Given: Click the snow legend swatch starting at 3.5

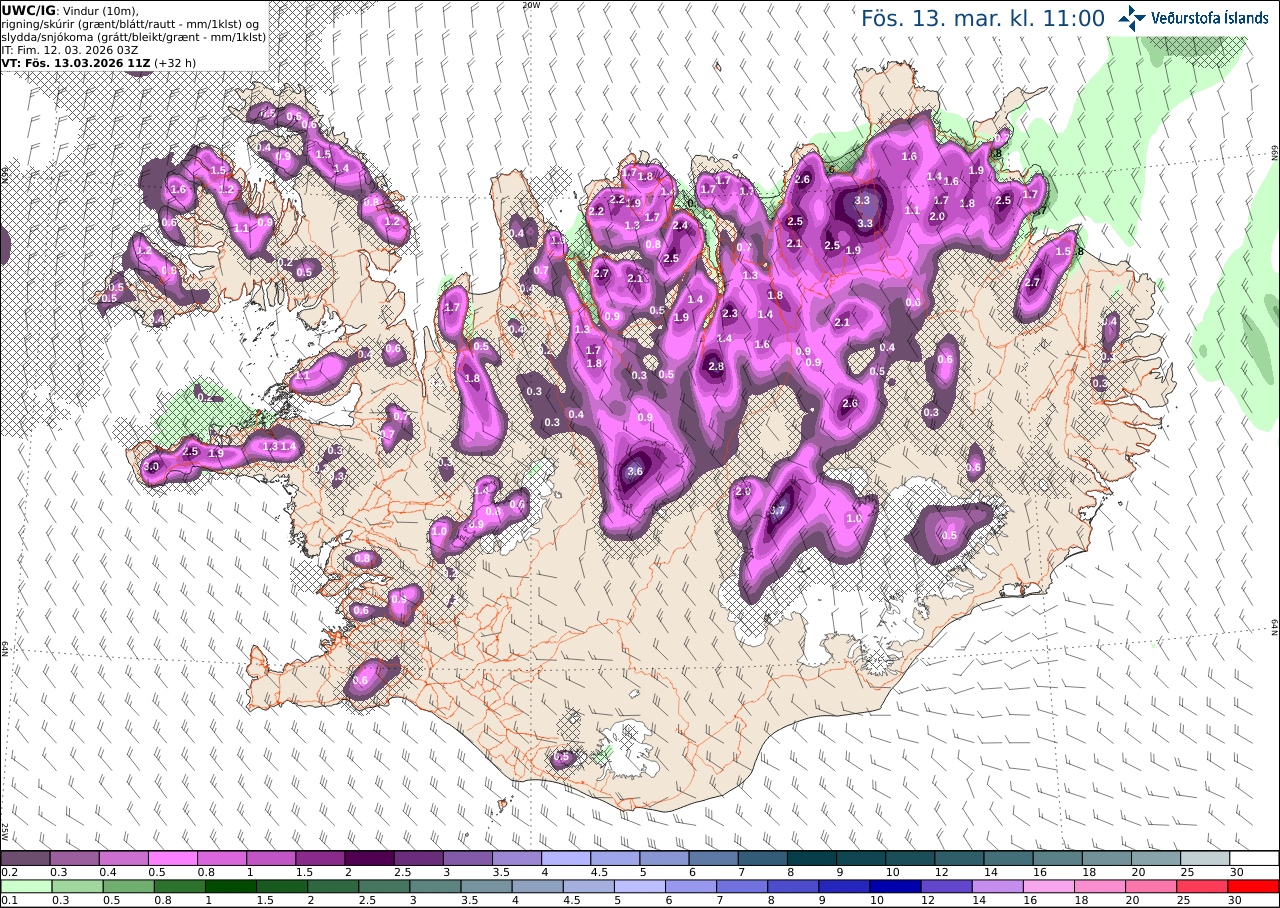Looking at the screenshot, I should pos(517,858).
